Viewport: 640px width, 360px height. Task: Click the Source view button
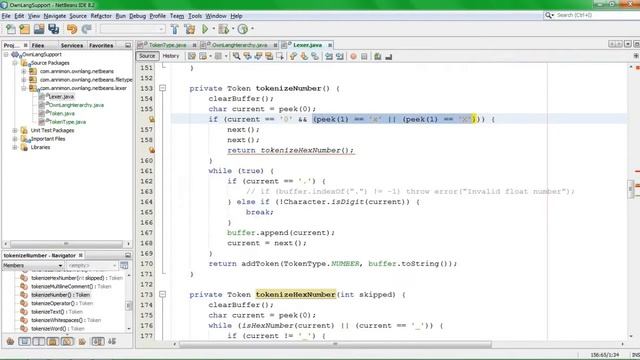point(147,56)
